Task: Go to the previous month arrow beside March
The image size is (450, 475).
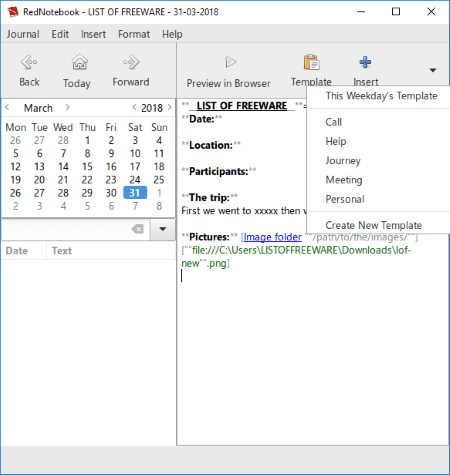Action: [7, 107]
